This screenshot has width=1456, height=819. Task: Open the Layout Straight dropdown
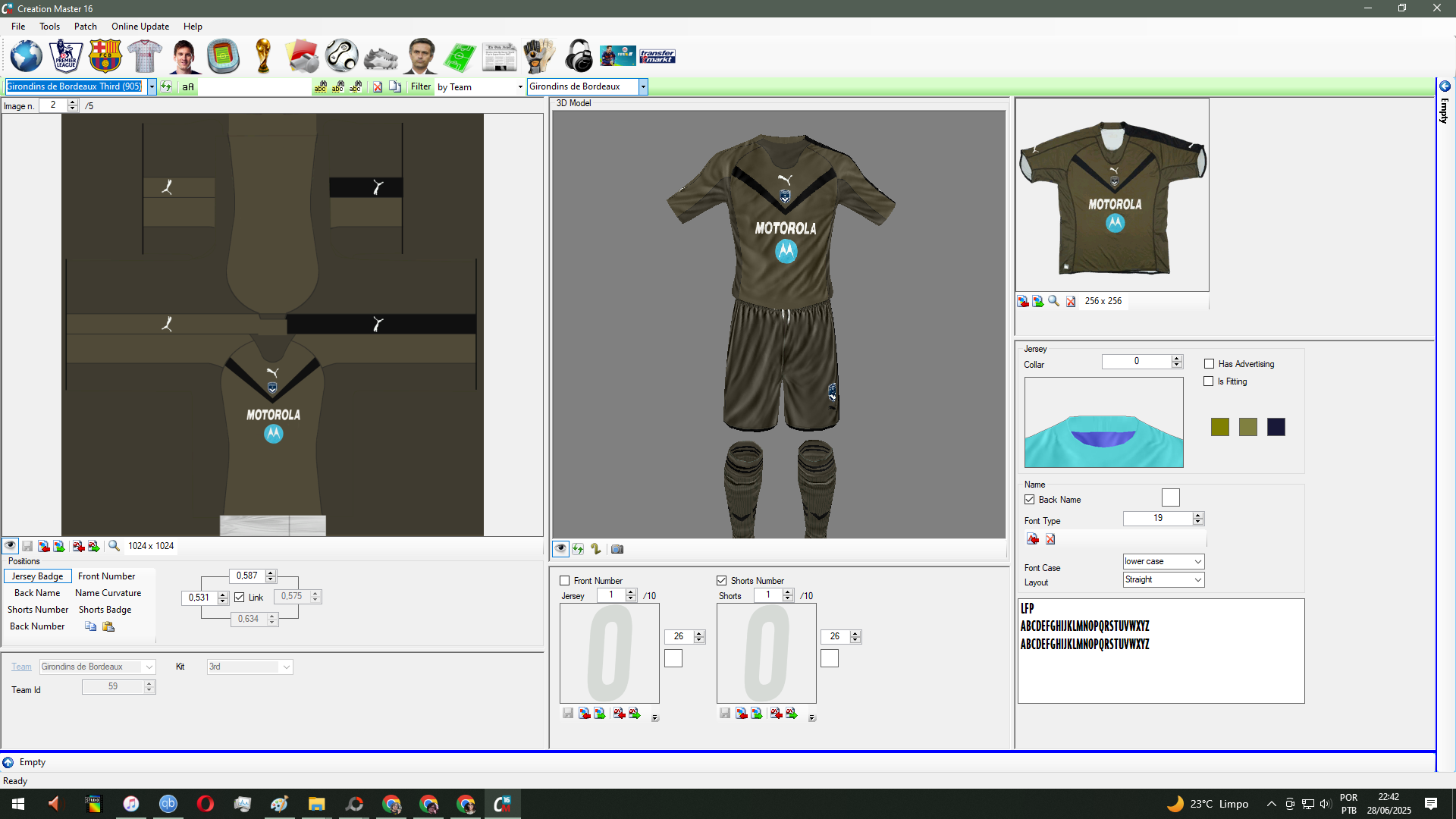1164,580
